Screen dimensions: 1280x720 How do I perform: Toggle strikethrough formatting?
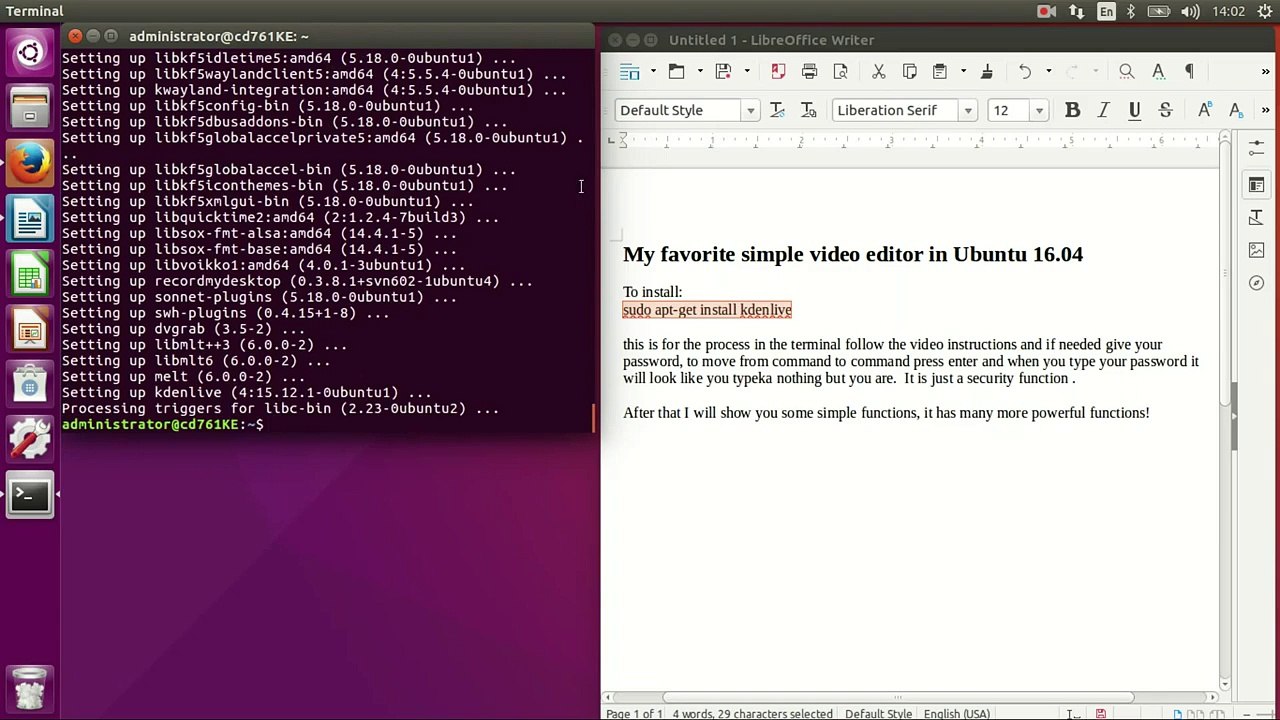pos(1165,110)
